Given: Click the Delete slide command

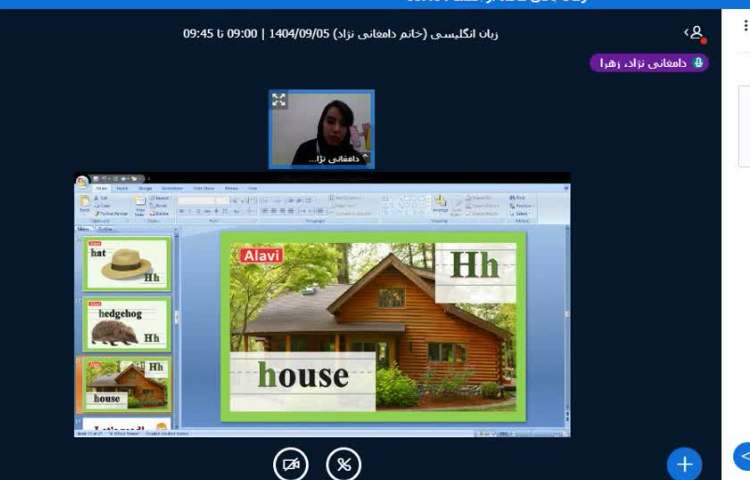Looking at the screenshot, I should tap(159, 213).
